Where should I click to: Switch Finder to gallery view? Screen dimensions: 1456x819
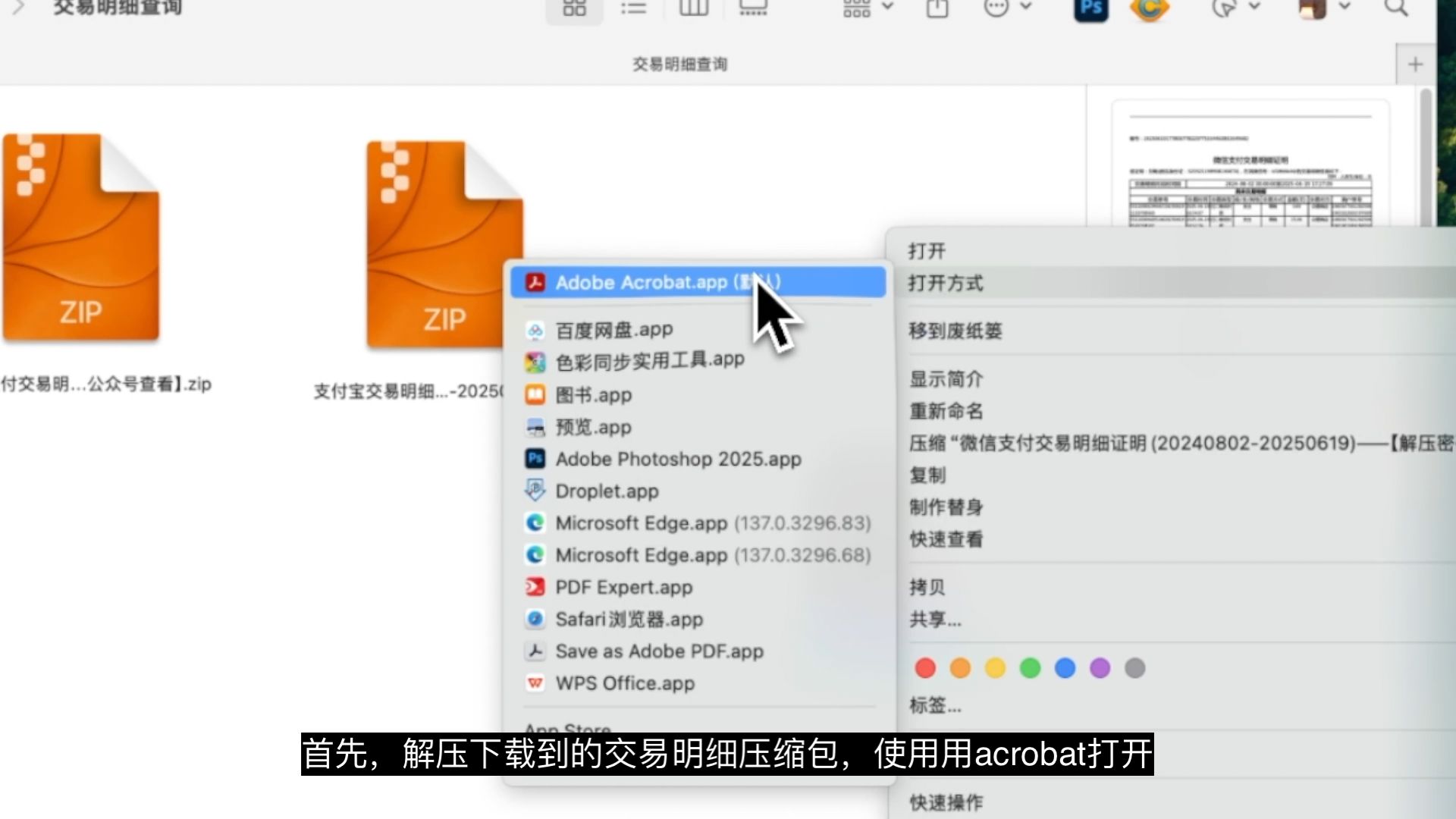(x=752, y=8)
